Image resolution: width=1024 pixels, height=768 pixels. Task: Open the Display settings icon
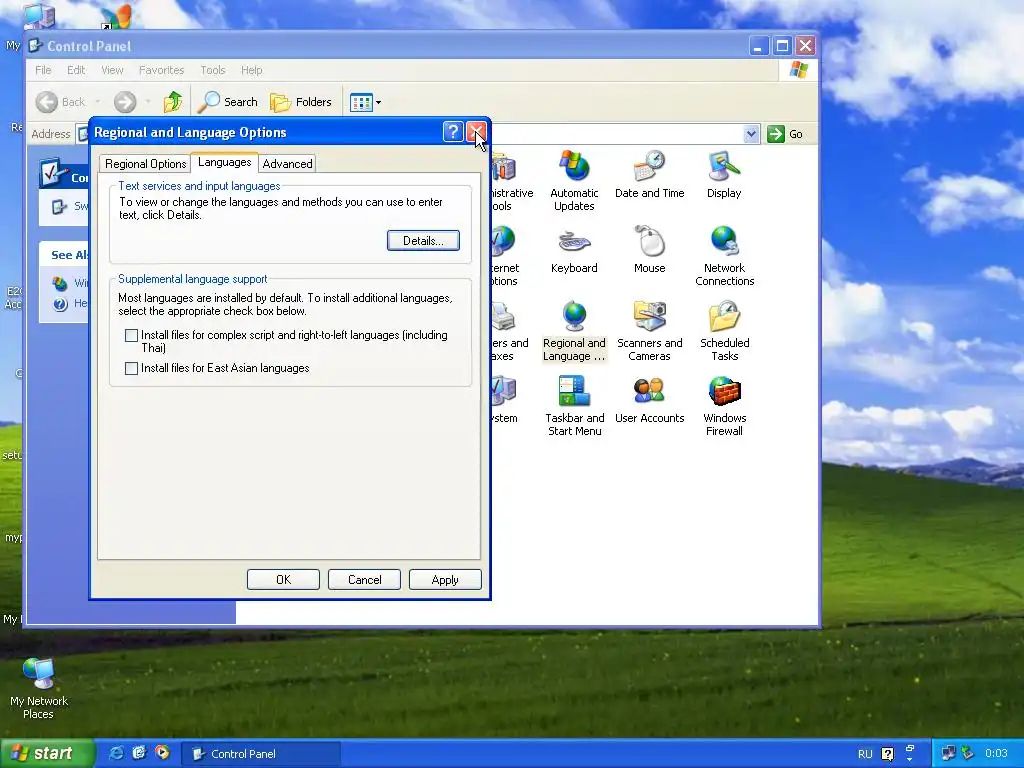pyautogui.click(x=724, y=174)
